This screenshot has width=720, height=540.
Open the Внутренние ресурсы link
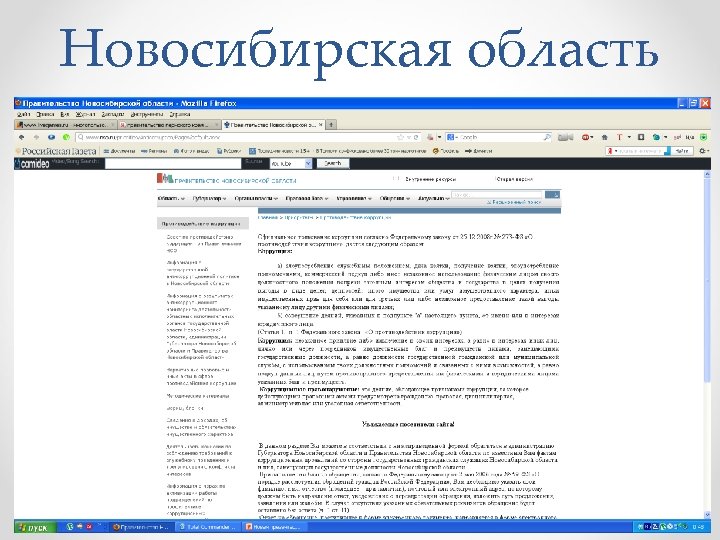(x=430, y=179)
